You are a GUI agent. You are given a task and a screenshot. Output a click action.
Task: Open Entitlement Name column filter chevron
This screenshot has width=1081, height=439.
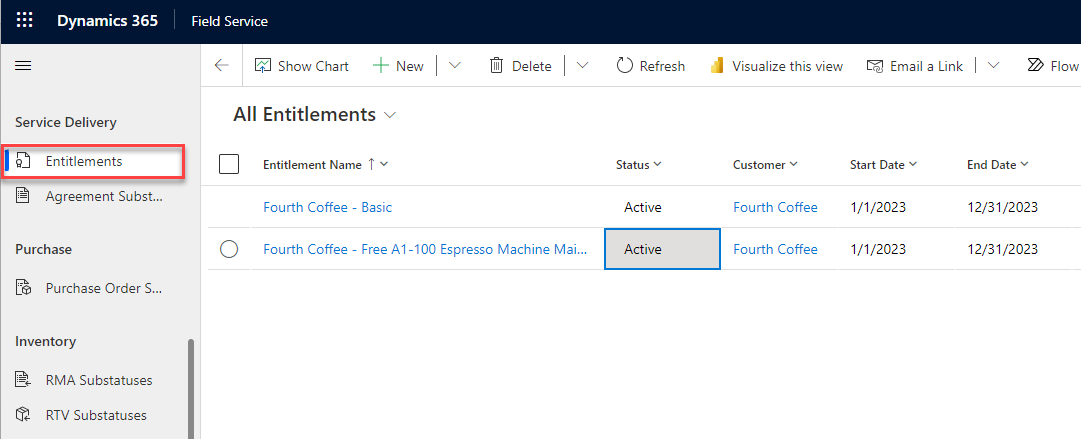(384, 165)
